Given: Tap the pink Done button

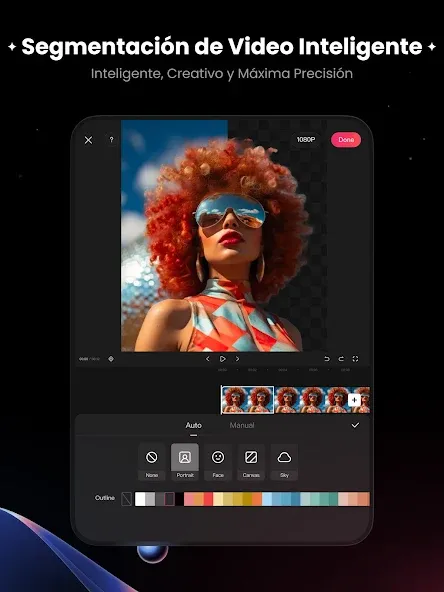Looking at the screenshot, I should (x=346, y=140).
